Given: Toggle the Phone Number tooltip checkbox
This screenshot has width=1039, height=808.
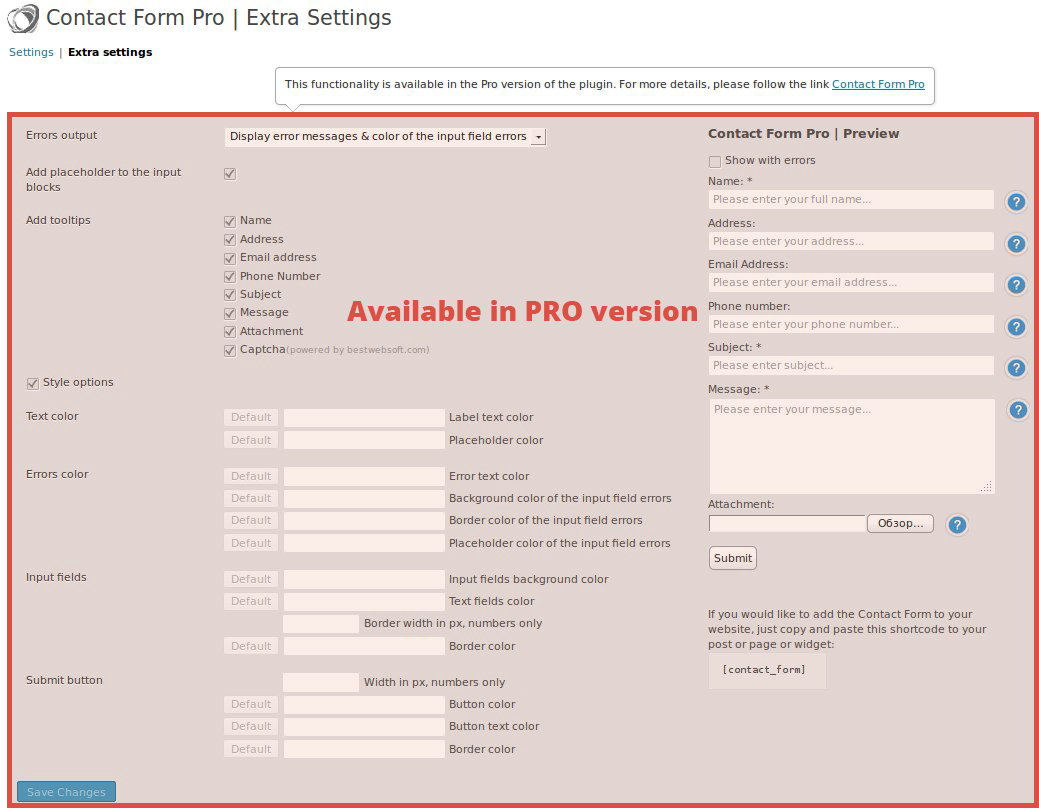Looking at the screenshot, I should tap(230, 277).
